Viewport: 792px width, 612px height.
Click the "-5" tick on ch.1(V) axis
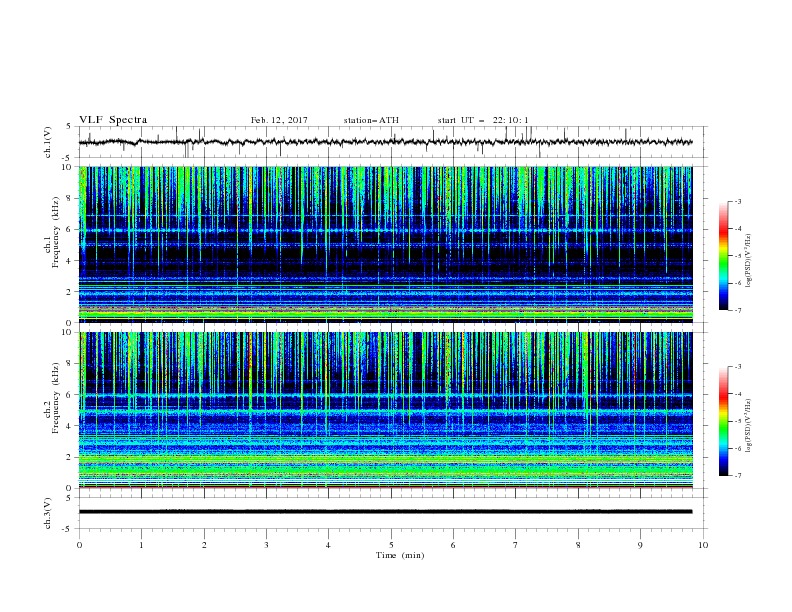click(68, 158)
